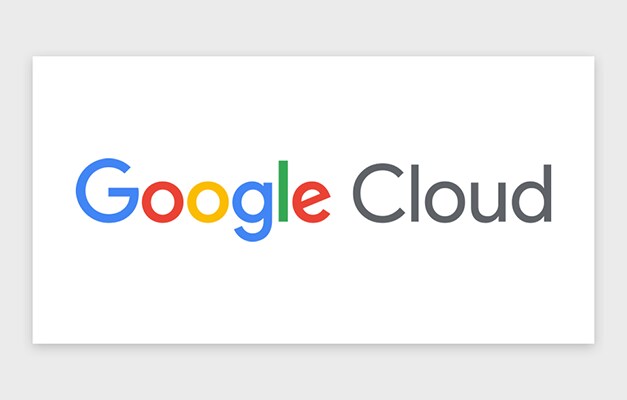Select the gray letter l in Cloud

(415, 193)
